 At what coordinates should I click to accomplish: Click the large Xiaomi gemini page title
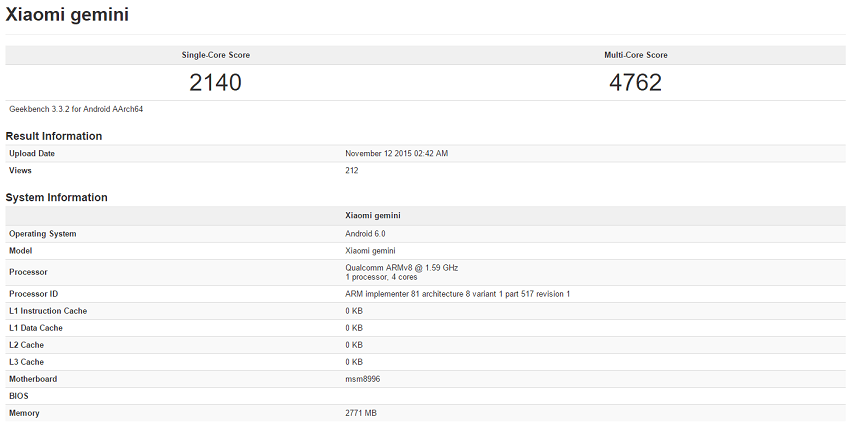[x=67, y=15]
